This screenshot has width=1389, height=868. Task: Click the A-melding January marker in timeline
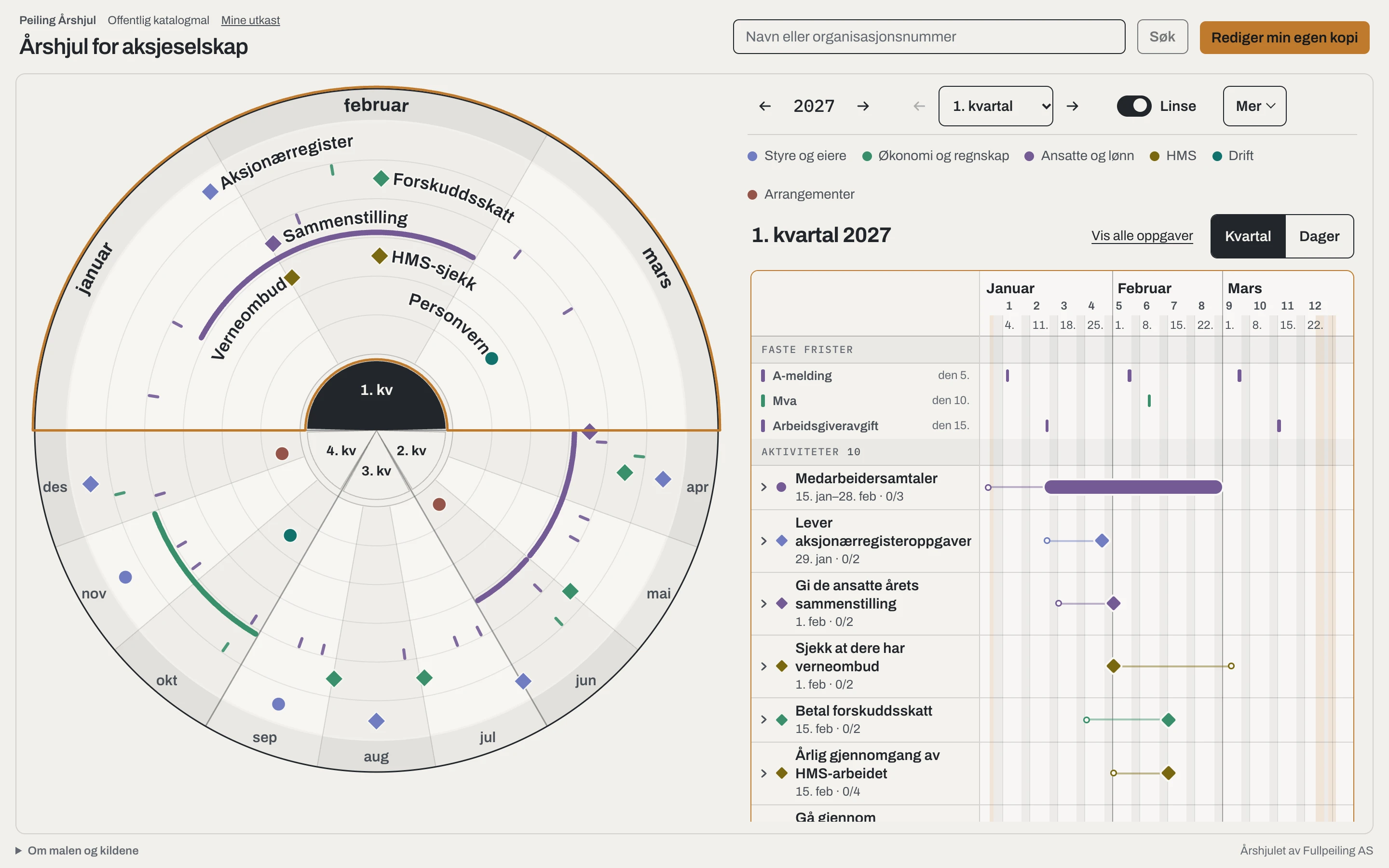click(x=1008, y=376)
